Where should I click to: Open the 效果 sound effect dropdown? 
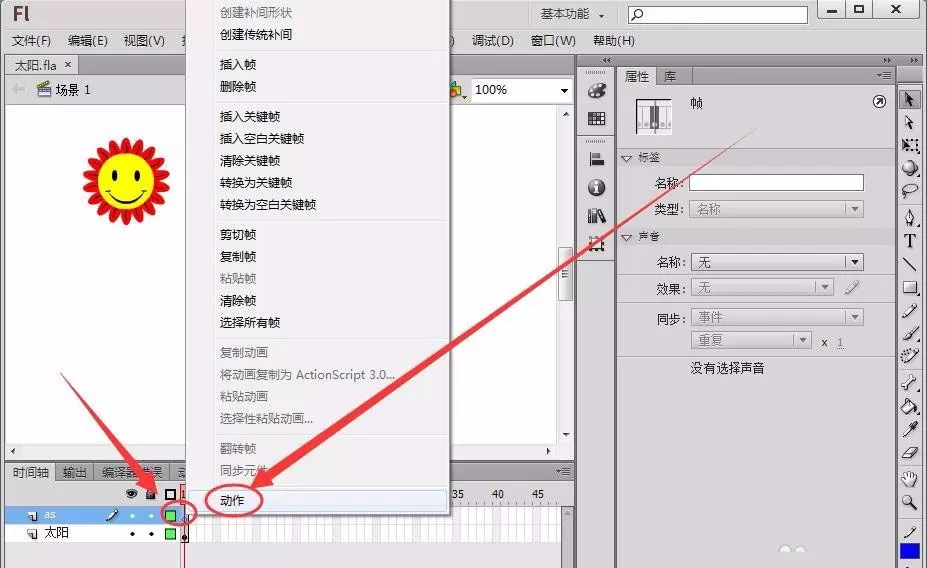click(x=762, y=288)
